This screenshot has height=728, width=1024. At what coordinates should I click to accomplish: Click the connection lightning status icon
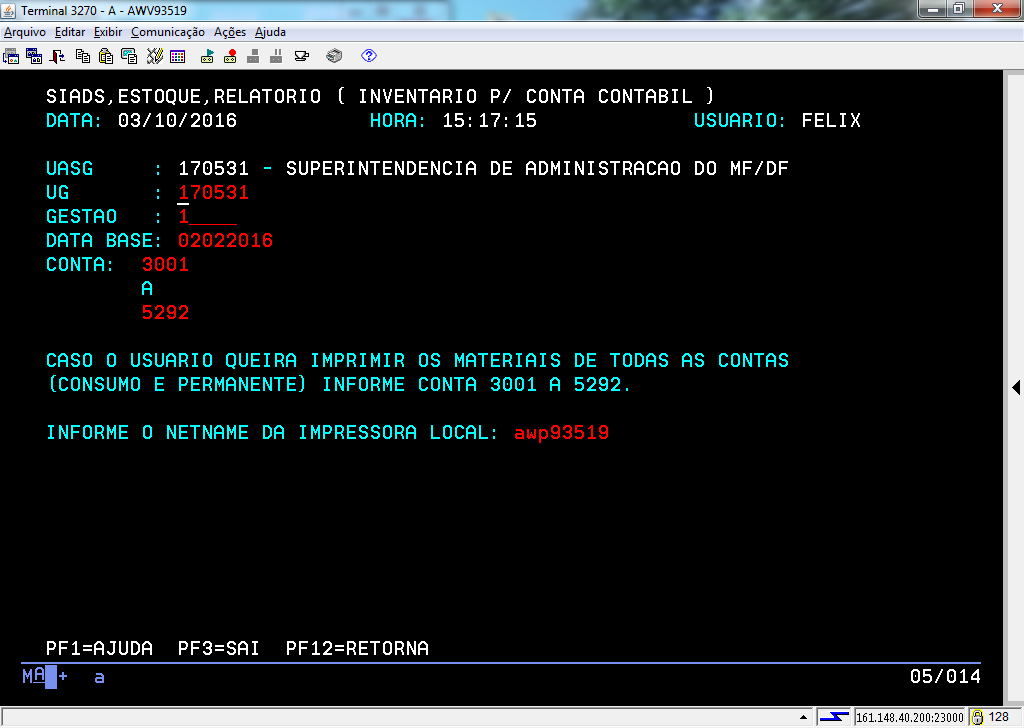[x=834, y=717]
